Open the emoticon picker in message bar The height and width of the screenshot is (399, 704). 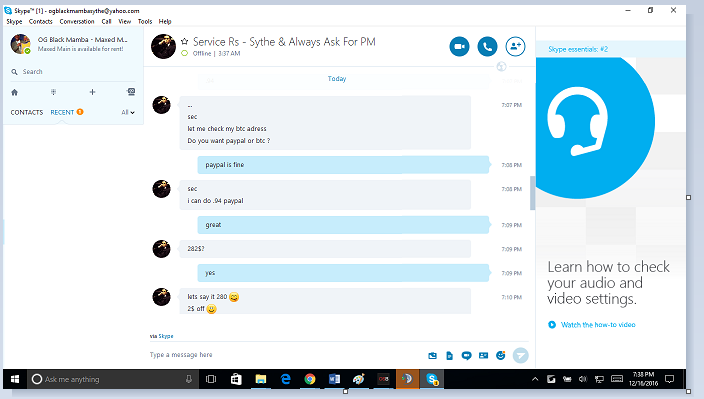(501, 355)
